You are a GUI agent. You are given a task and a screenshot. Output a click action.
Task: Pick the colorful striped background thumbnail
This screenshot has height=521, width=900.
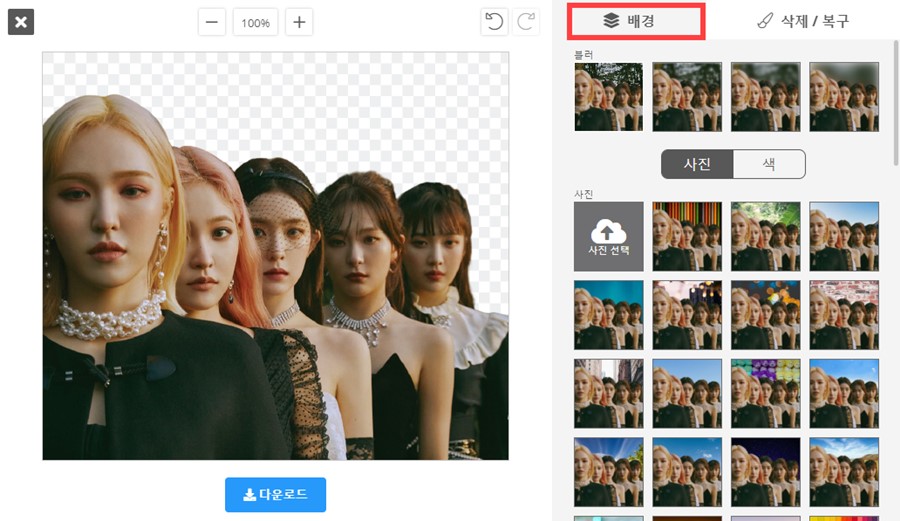click(x=687, y=236)
